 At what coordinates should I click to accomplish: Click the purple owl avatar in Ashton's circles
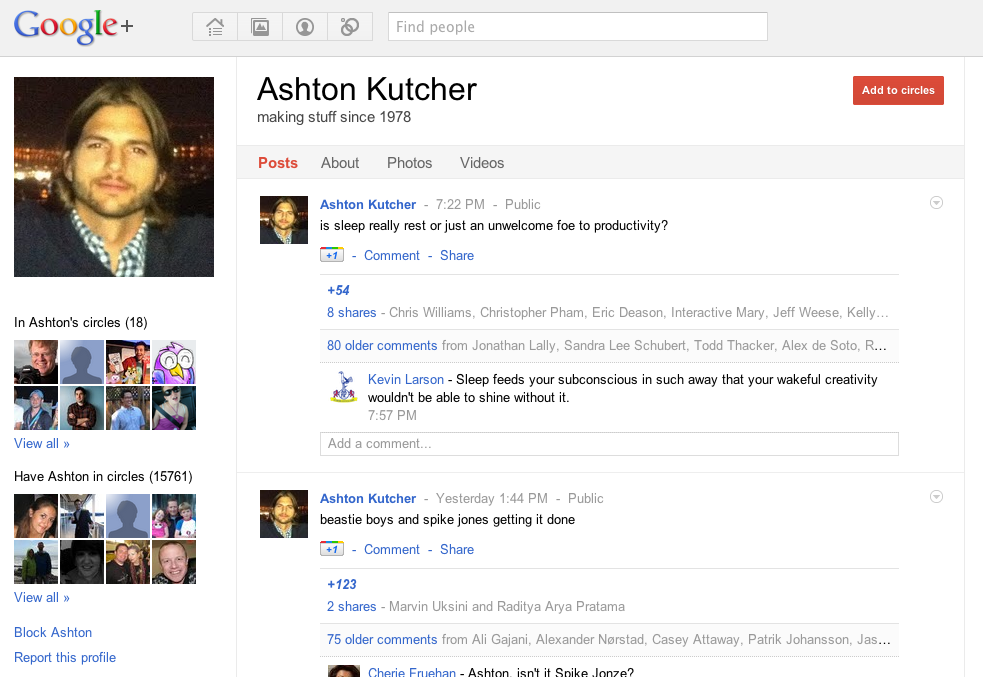[174, 362]
